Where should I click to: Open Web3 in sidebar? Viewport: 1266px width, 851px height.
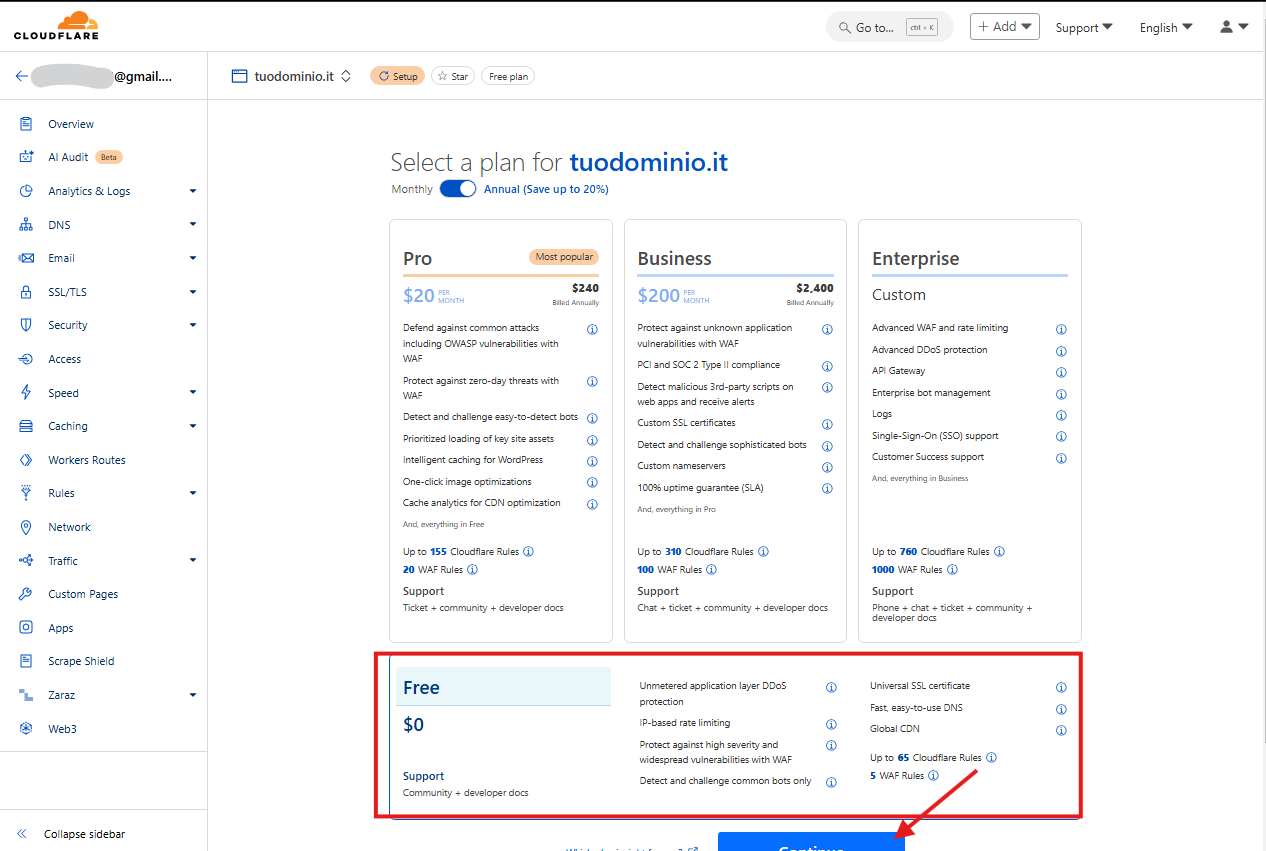coord(62,729)
